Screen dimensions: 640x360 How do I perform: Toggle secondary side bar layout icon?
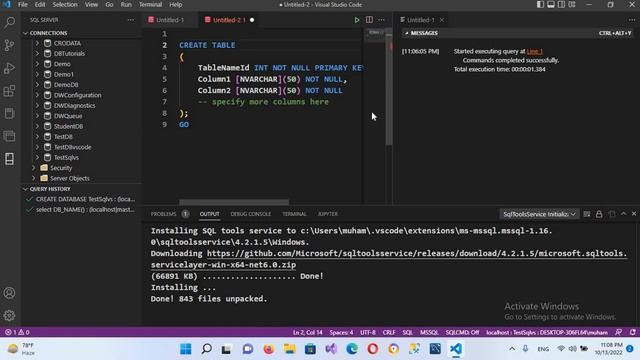pos(561,4)
